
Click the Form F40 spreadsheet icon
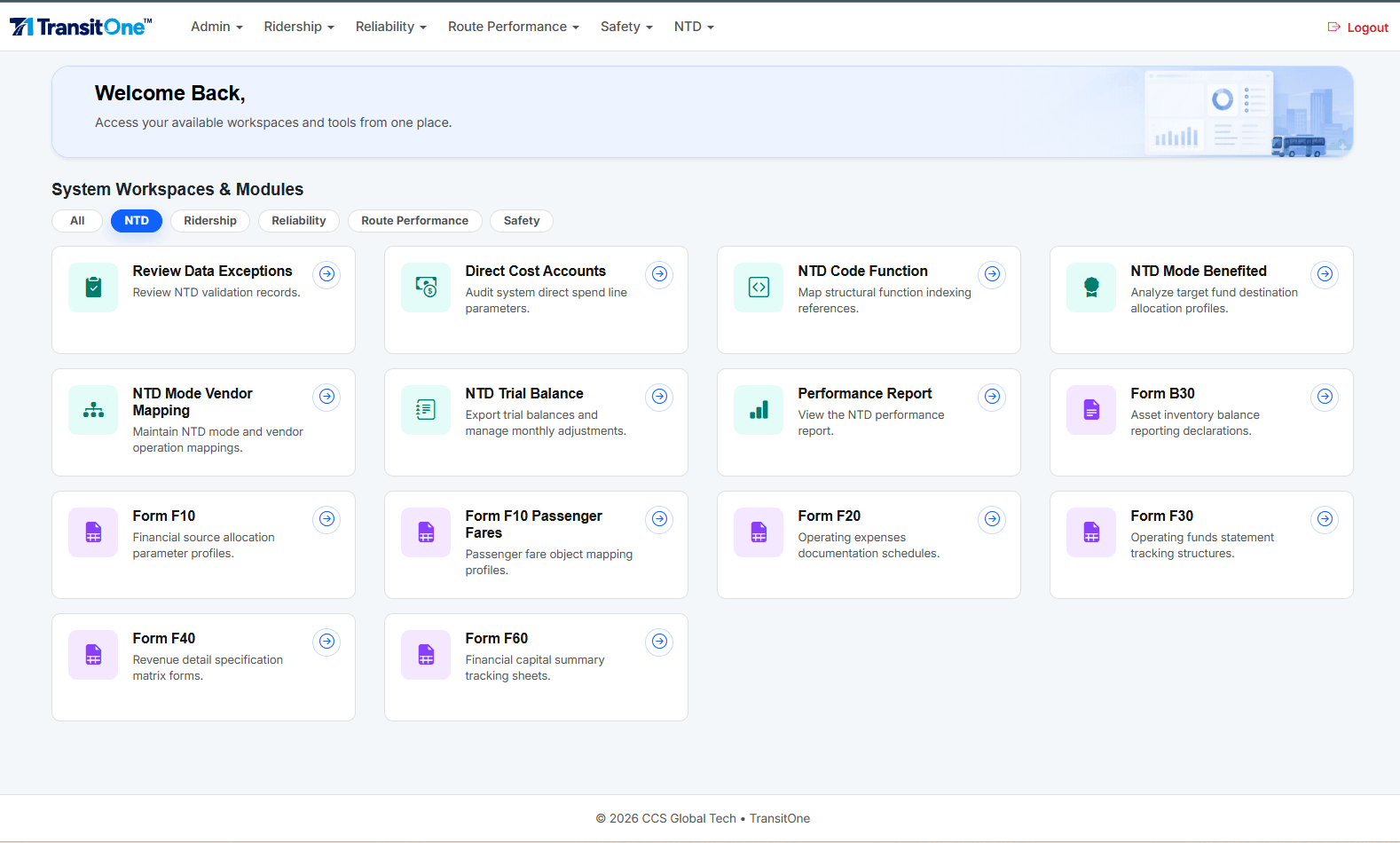point(93,655)
